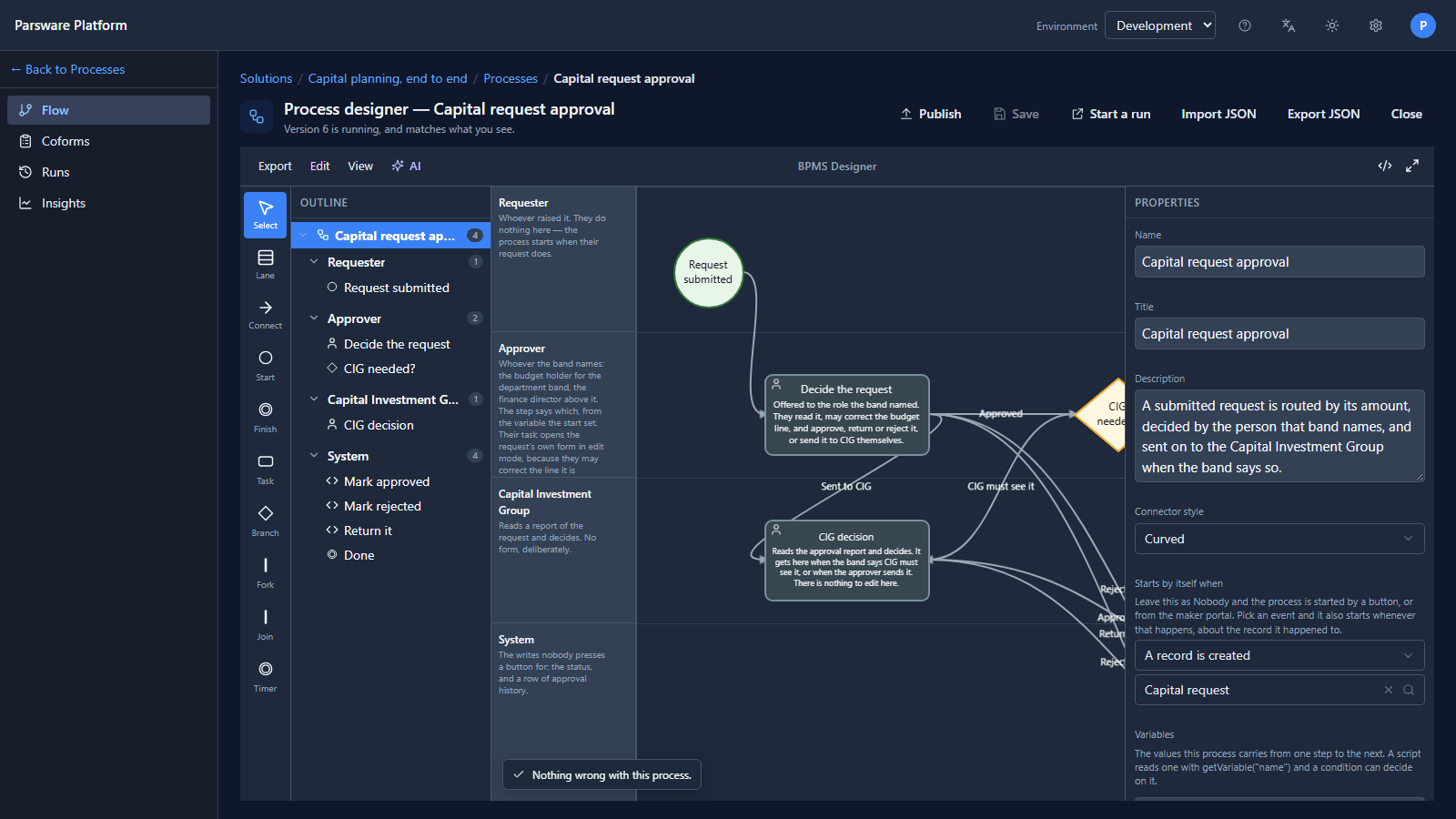Click Start a run
The height and width of the screenshot is (819, 1456).
[x=1111, y=114]
